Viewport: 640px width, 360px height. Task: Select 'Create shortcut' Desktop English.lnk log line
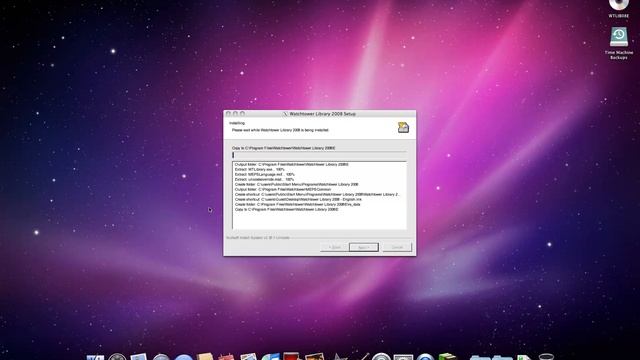point(298,199)
